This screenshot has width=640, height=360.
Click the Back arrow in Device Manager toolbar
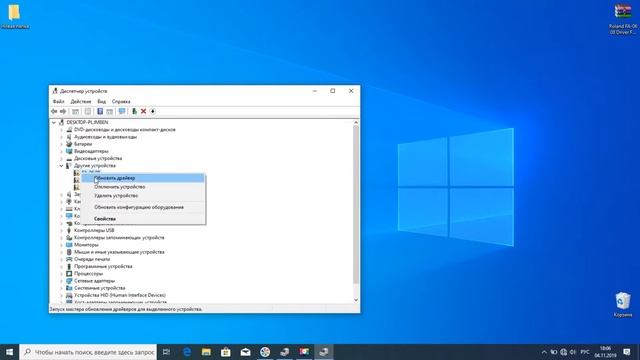(54, 111)
